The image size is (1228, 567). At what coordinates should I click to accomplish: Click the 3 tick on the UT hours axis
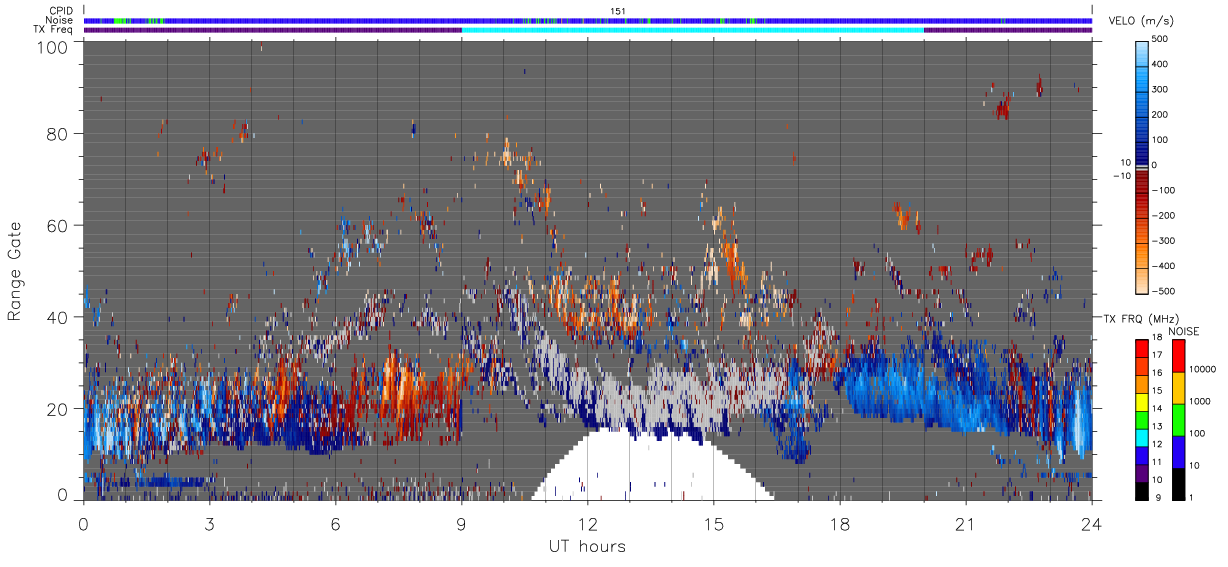209,524
